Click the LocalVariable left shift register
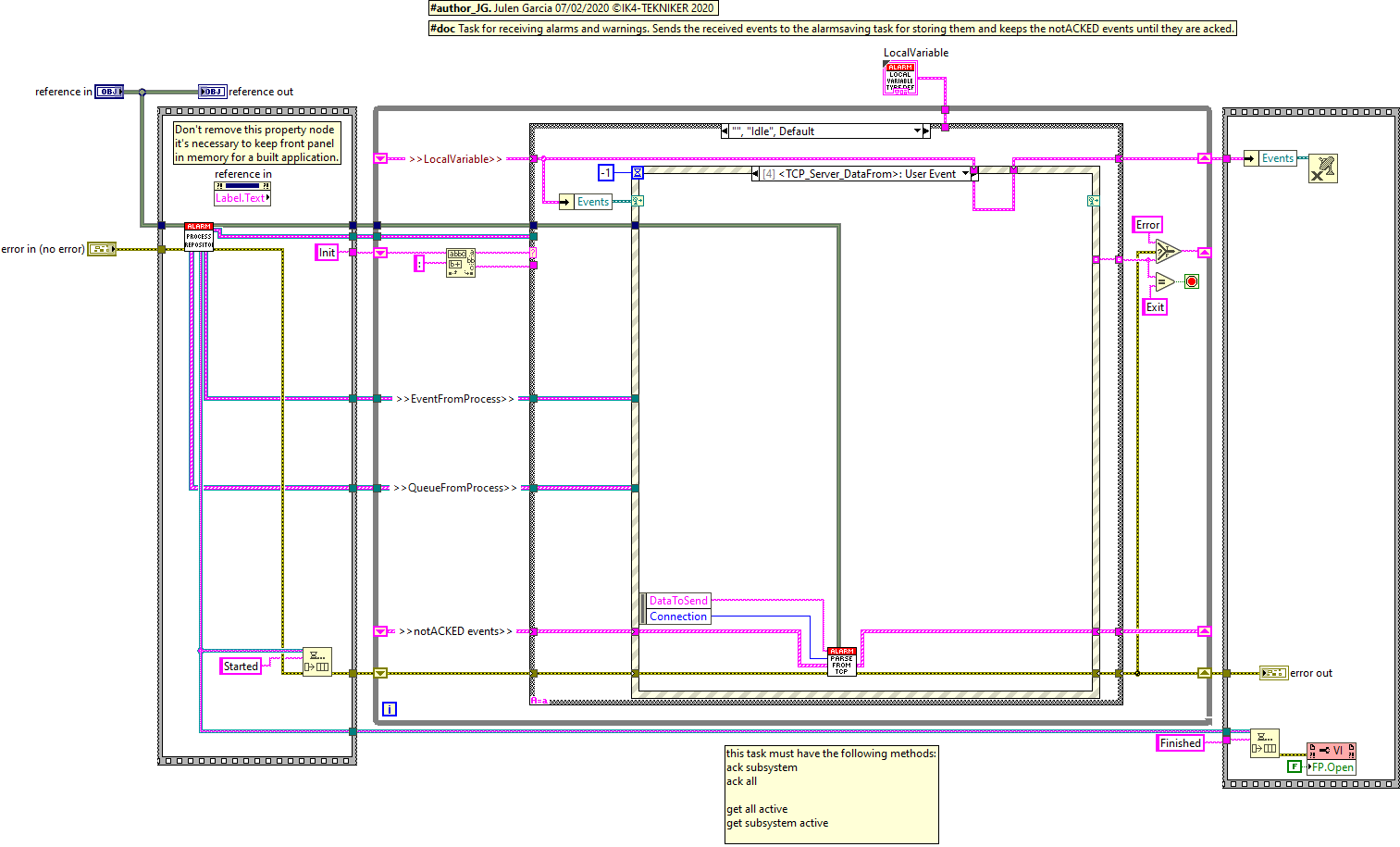 tap(380, 159)
